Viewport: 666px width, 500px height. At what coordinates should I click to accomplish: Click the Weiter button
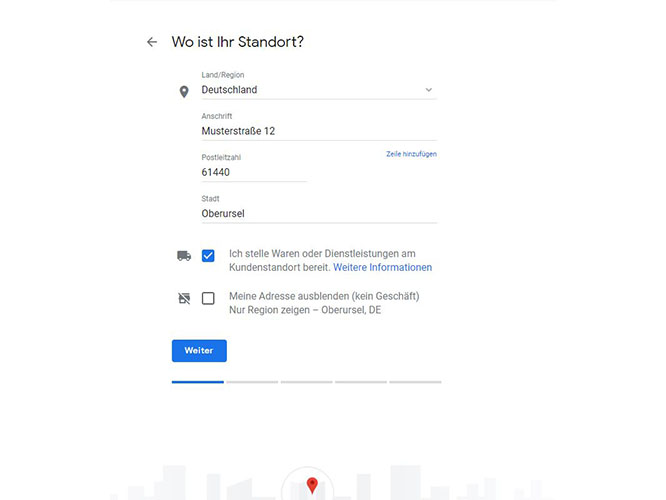[x=199, y=350]
